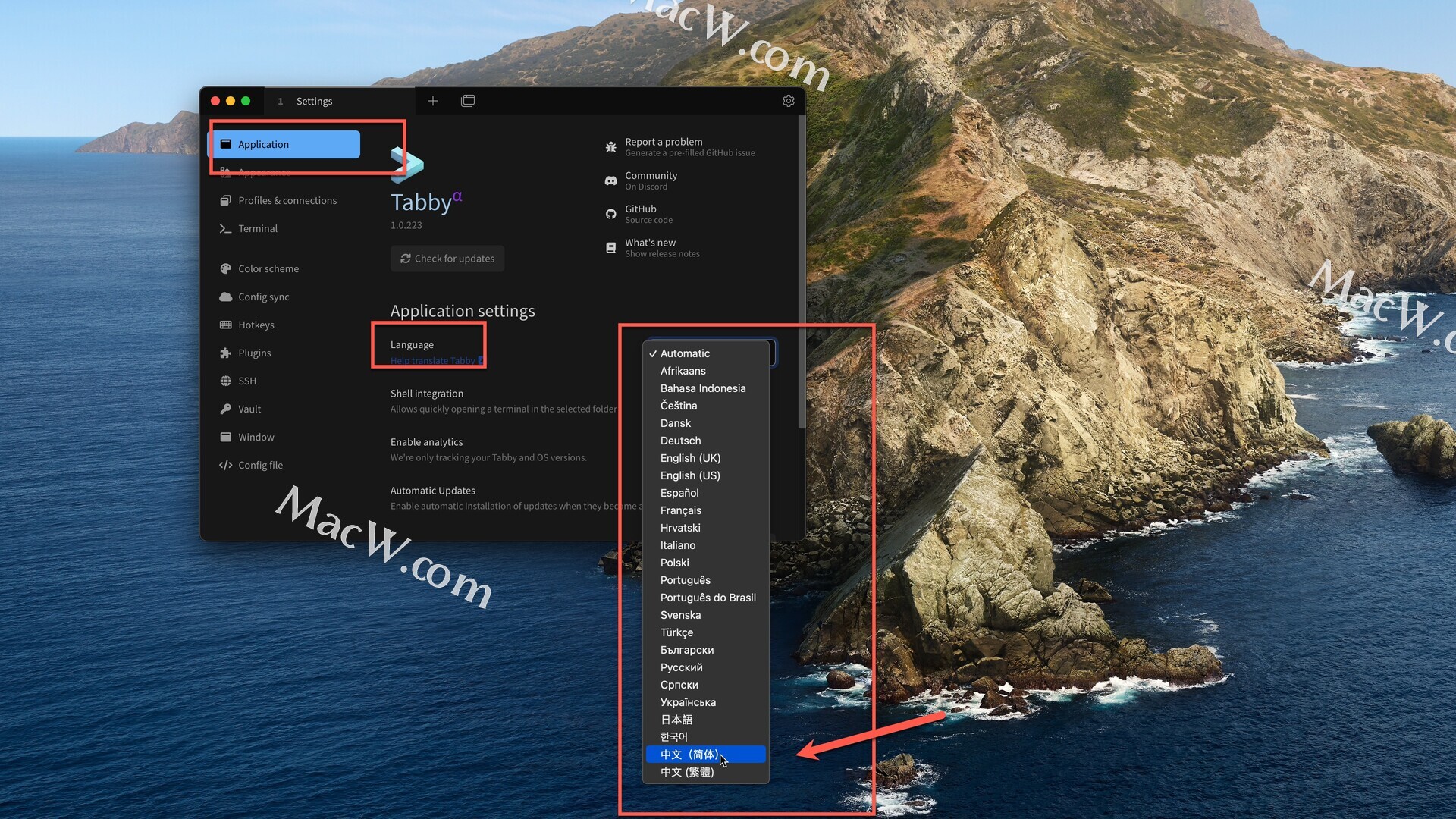Select Español language option

coord(705,493)
